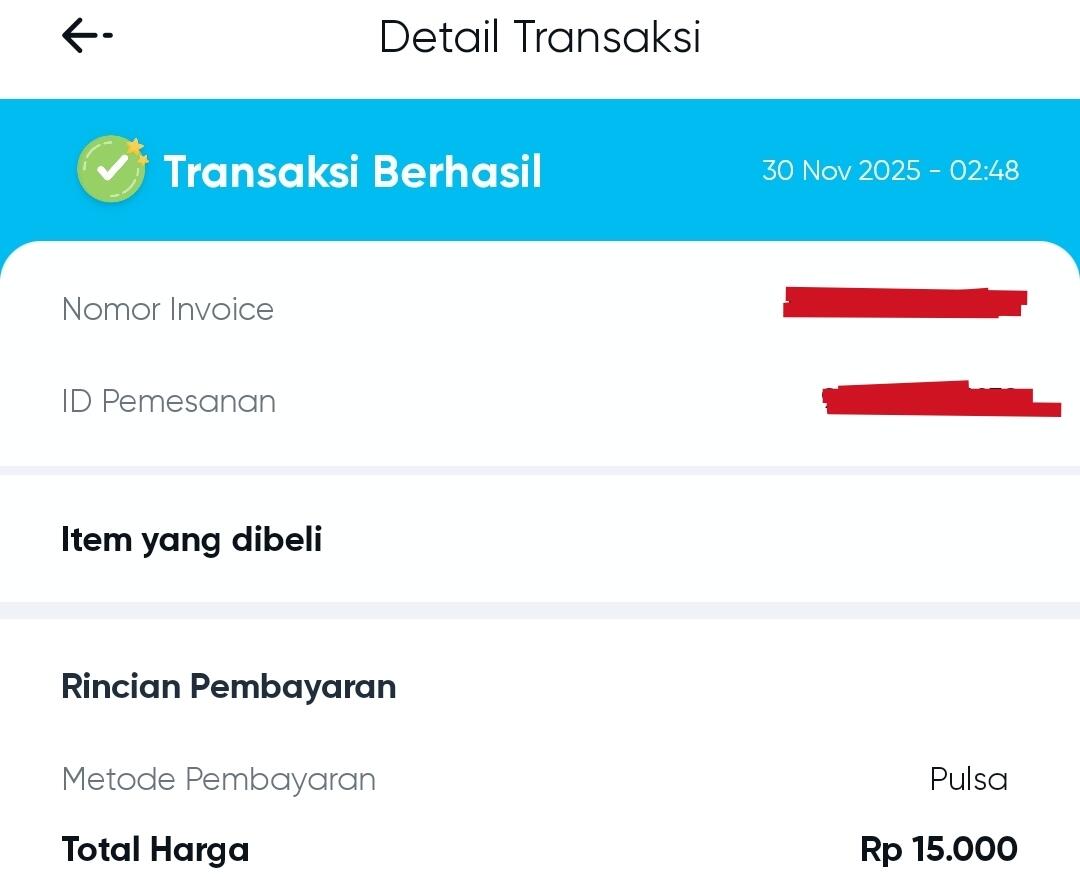Screen dimensions: 1080x889
Task: Select the Rincian Pembayaran heading text
Action: 229,686
